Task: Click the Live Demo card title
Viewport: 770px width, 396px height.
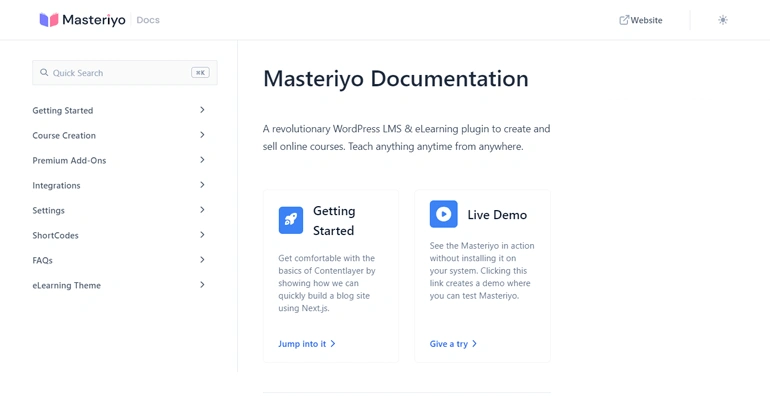Action: (x=497, y=215)
